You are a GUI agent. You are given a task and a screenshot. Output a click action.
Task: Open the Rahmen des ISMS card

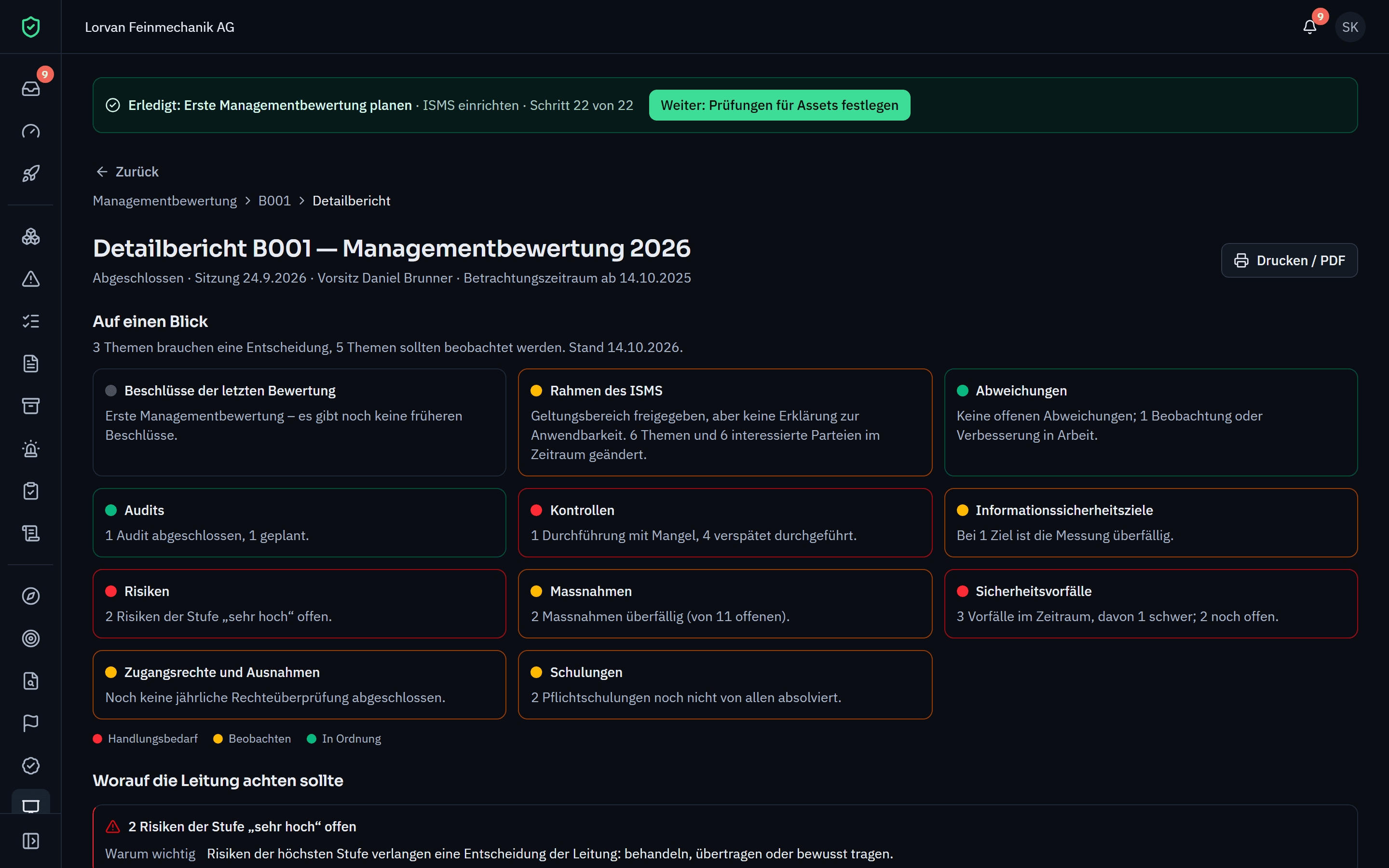pos(724,422)
